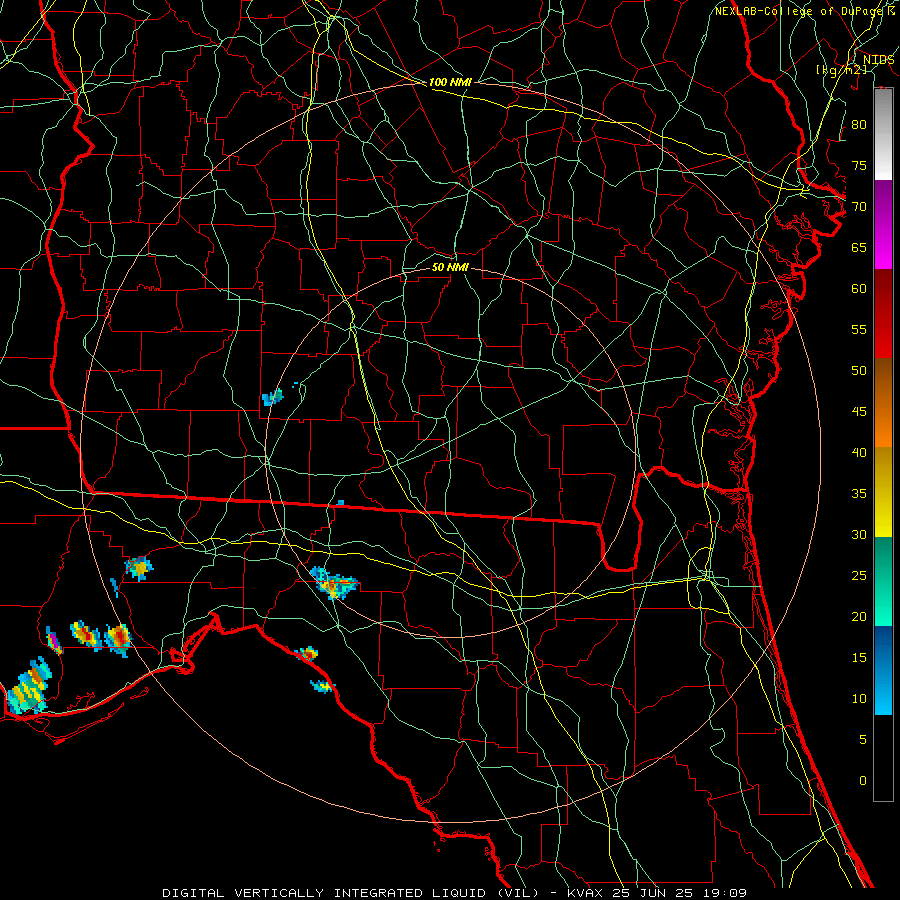Click the light-blue echo northwest of the radar center
This screenshot has height=900, width=900.
point(273,397)
